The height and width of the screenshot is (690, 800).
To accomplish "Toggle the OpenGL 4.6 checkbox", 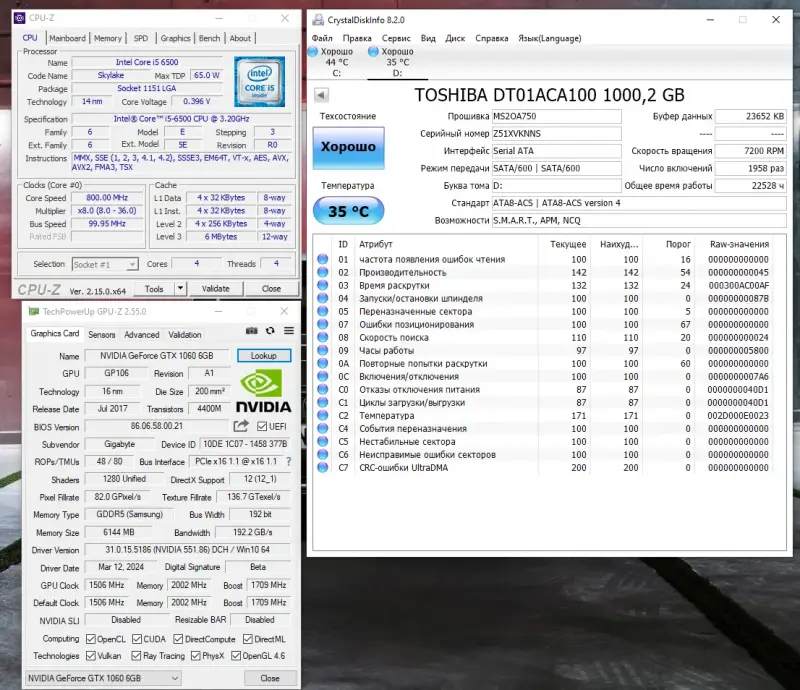I will point(236,655).
